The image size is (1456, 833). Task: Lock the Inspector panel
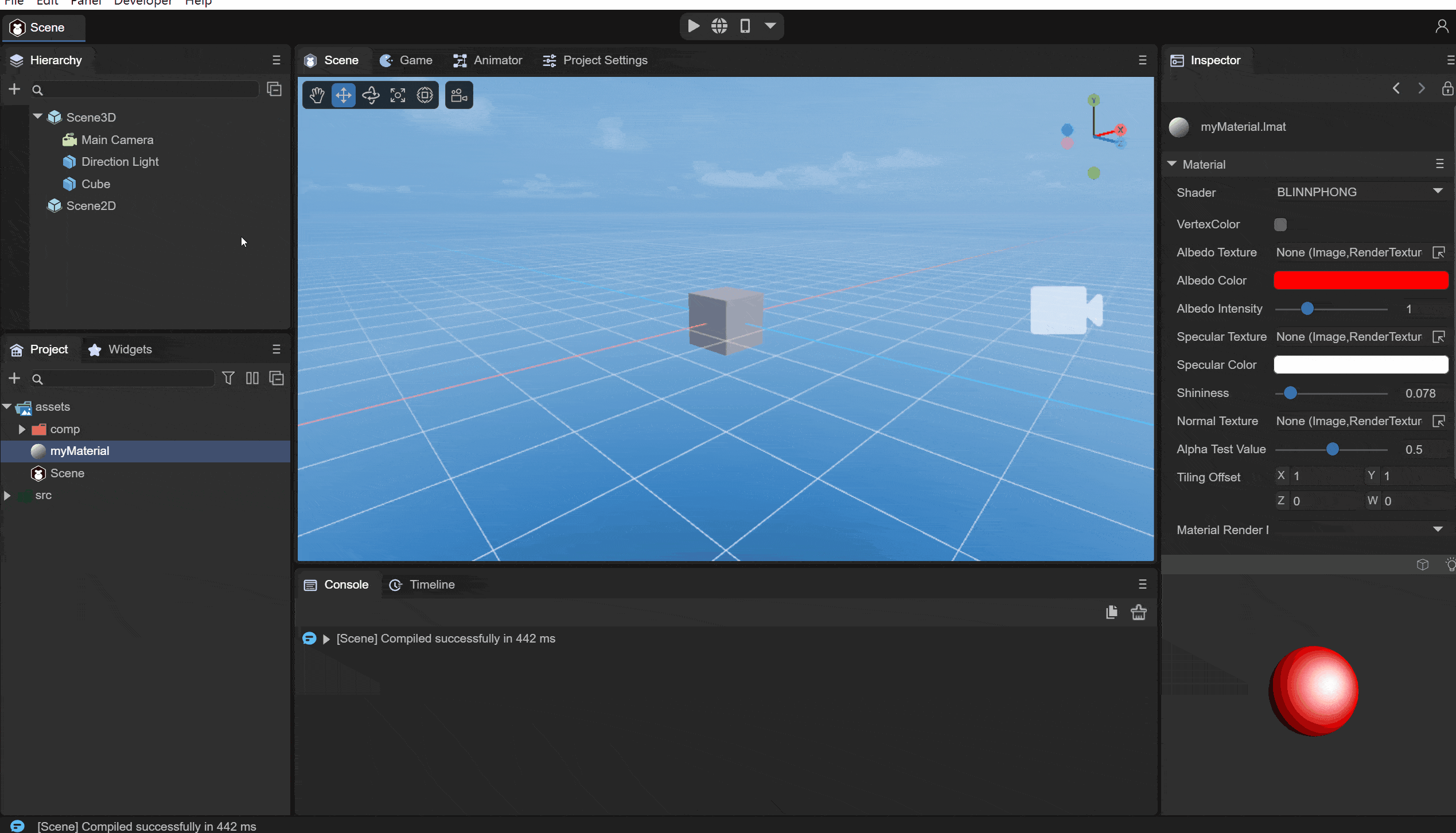click(1447, 88)
